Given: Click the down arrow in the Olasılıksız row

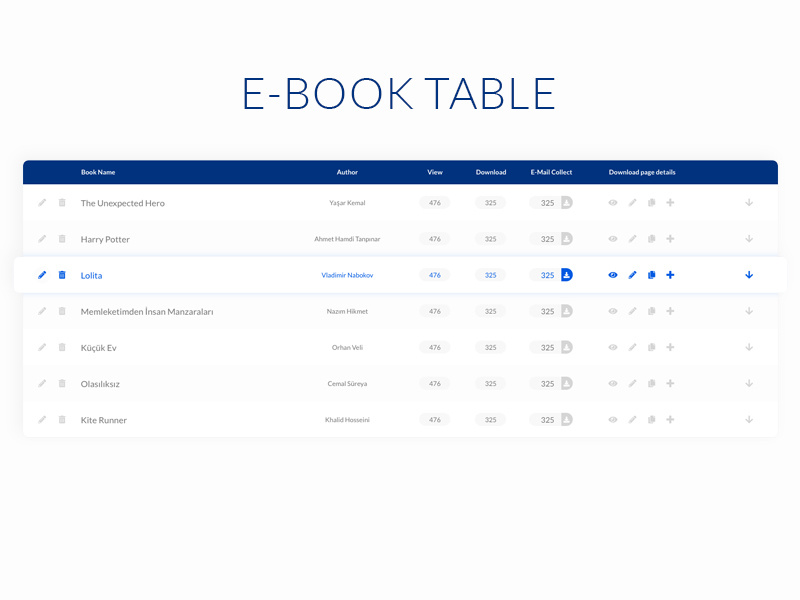Looking at the screenshot, I should click(x=748, y=383).
